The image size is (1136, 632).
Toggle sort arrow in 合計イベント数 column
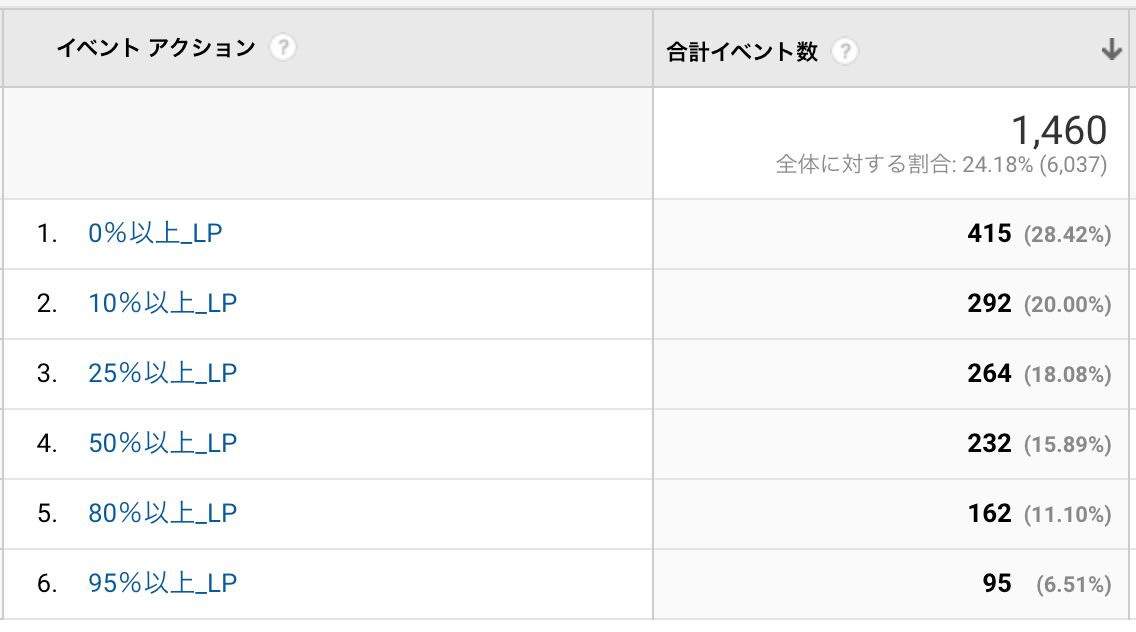pos(1111,50)
